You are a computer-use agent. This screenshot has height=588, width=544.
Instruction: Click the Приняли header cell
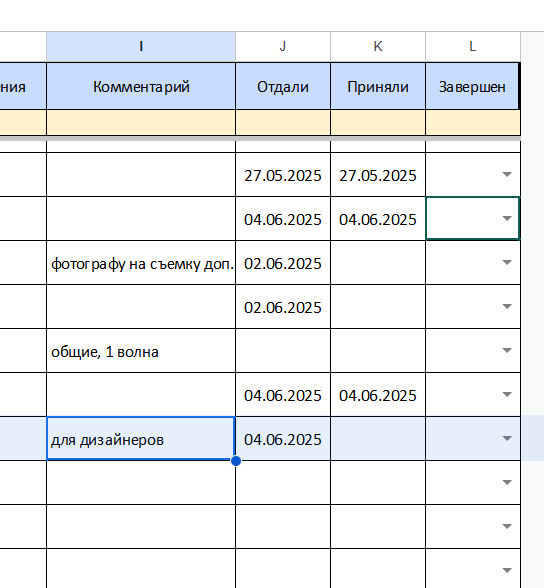pyautogui.click(x=378, y=87)
